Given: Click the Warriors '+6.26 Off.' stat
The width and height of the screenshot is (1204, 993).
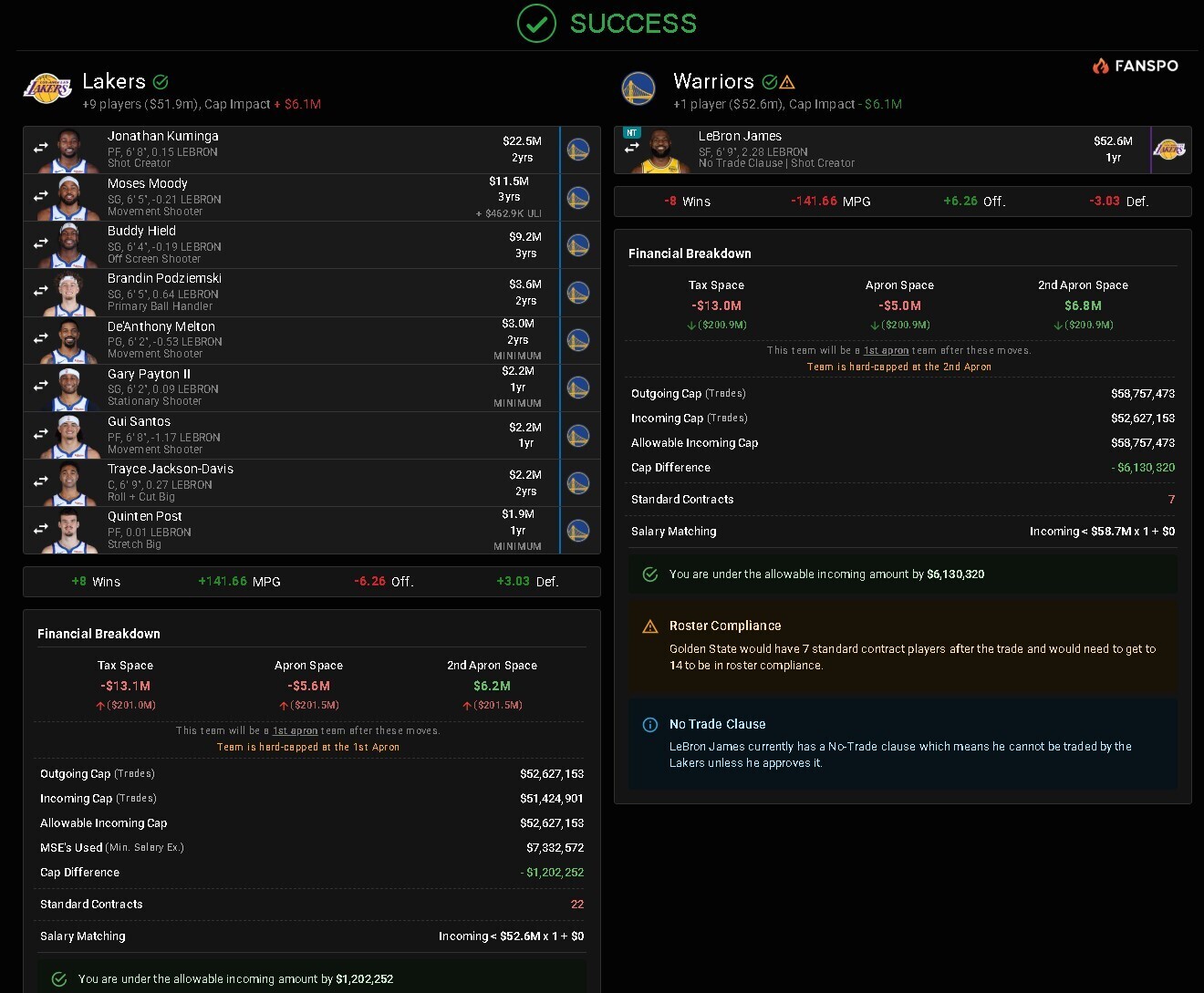Looking at the screenshot, I should 974,202.
